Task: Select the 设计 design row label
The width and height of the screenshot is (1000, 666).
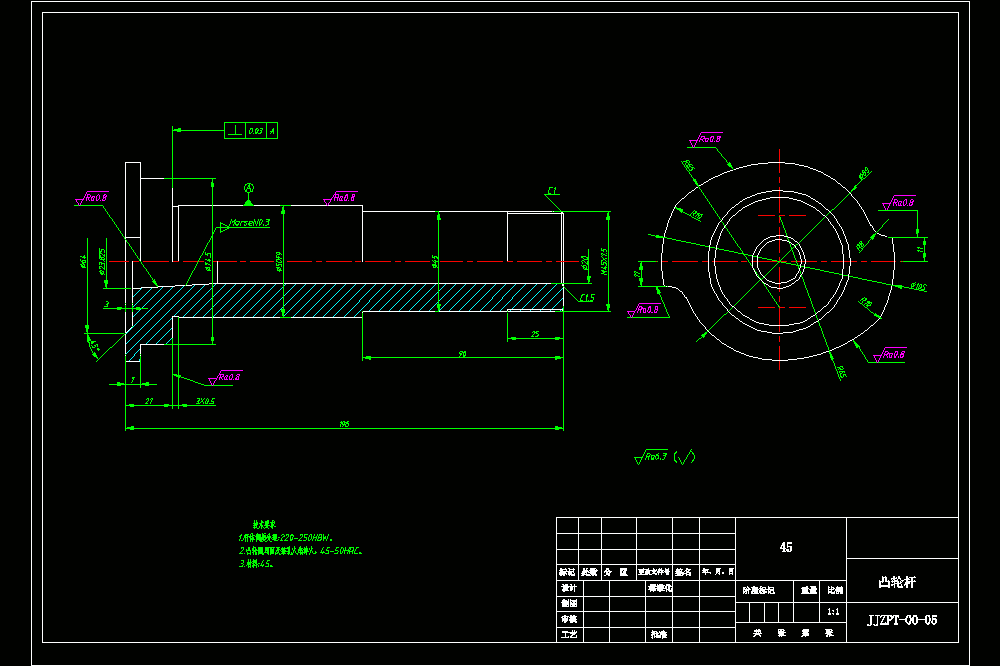Action: click(568, 588)
